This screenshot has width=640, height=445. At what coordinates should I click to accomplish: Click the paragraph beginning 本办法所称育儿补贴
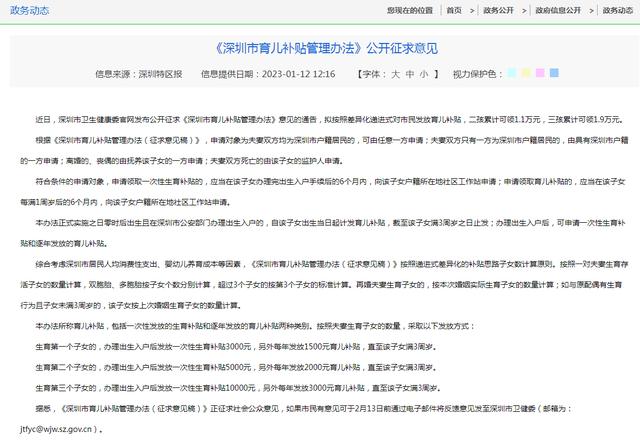coord(255,326)
